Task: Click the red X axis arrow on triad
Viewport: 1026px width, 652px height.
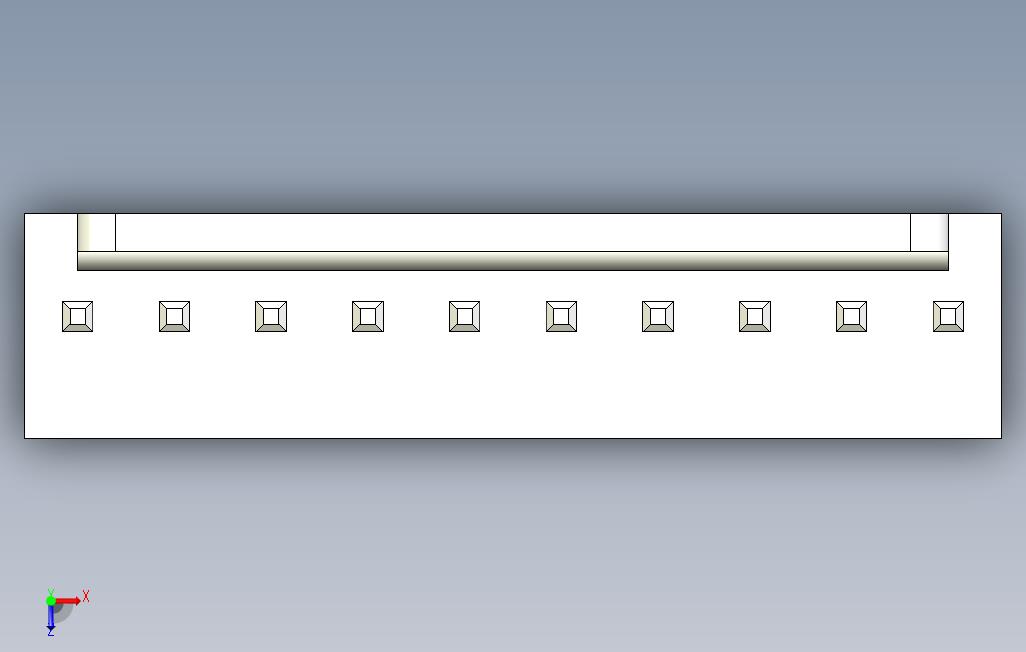Action: tap(69, 600)
